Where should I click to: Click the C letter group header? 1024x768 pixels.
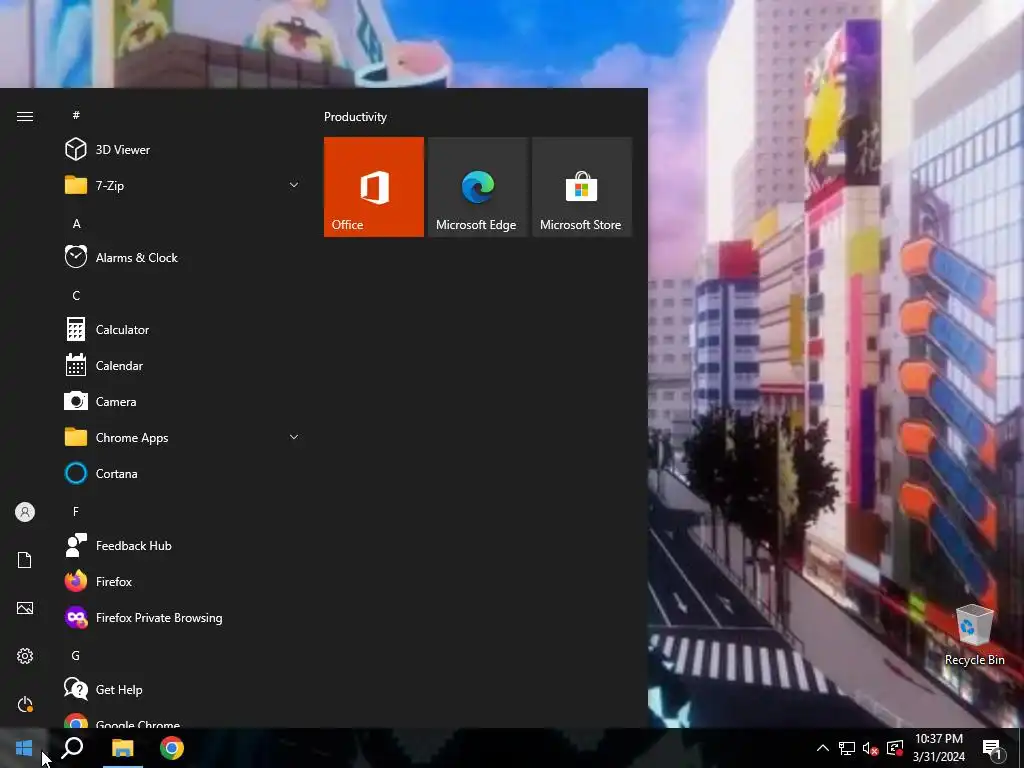coord(76,295)
